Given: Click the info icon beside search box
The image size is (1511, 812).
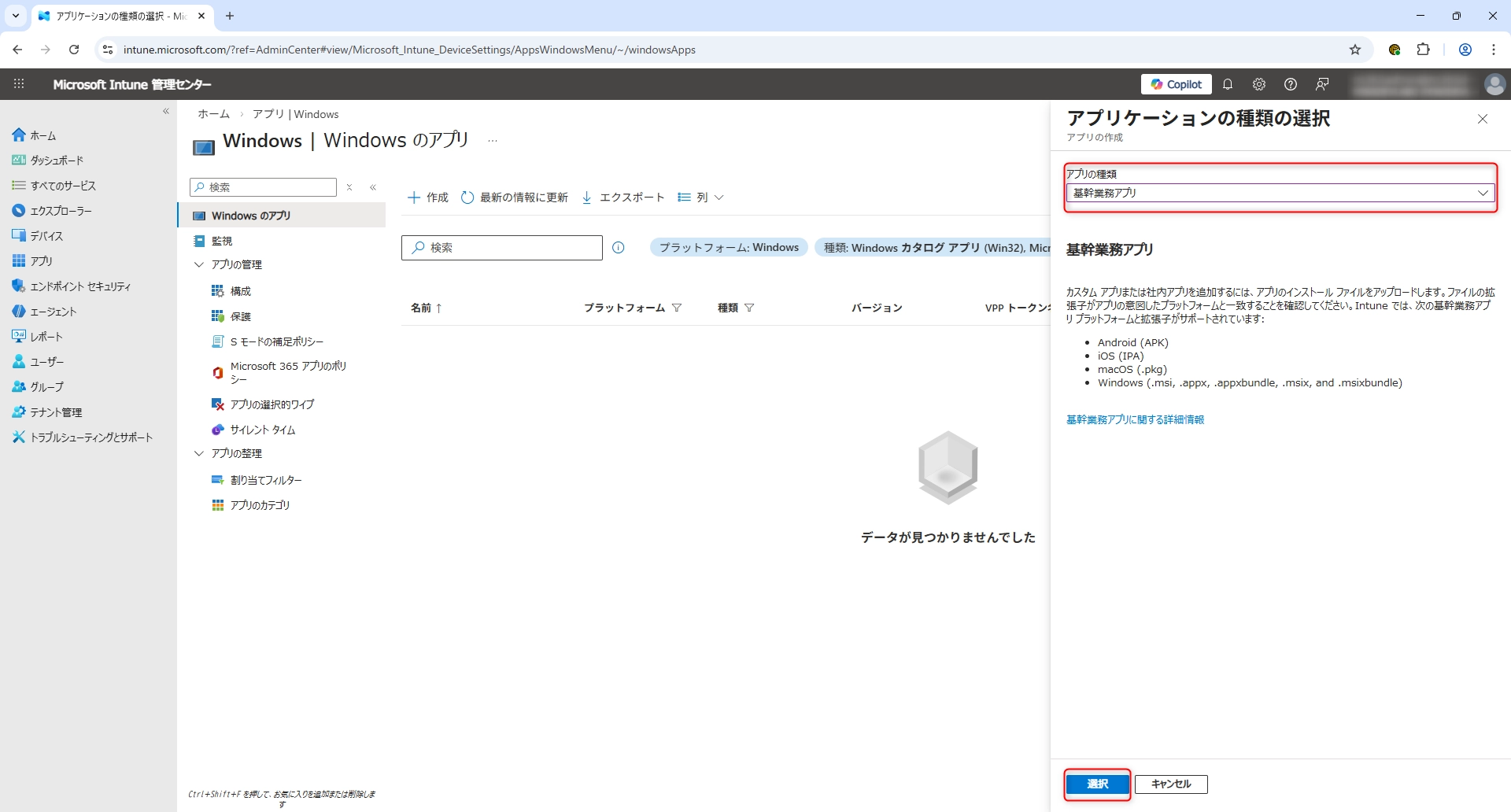Looking at the screenshot, I should (x=619, y=248).
